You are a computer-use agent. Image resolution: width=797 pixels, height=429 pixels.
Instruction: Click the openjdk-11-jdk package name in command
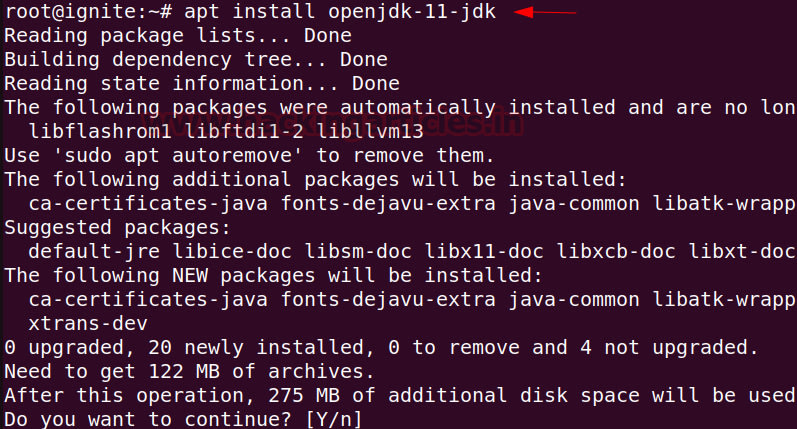(x=412, y=11)
